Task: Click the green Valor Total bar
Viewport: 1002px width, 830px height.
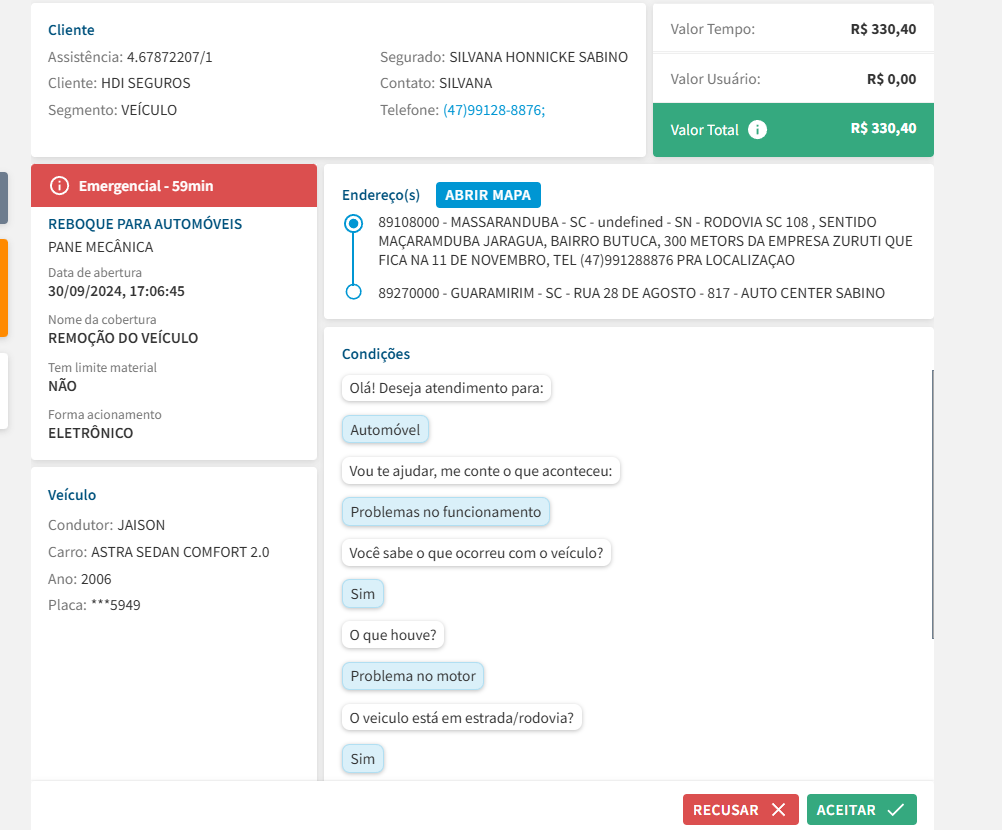Action: coord(793,130)
